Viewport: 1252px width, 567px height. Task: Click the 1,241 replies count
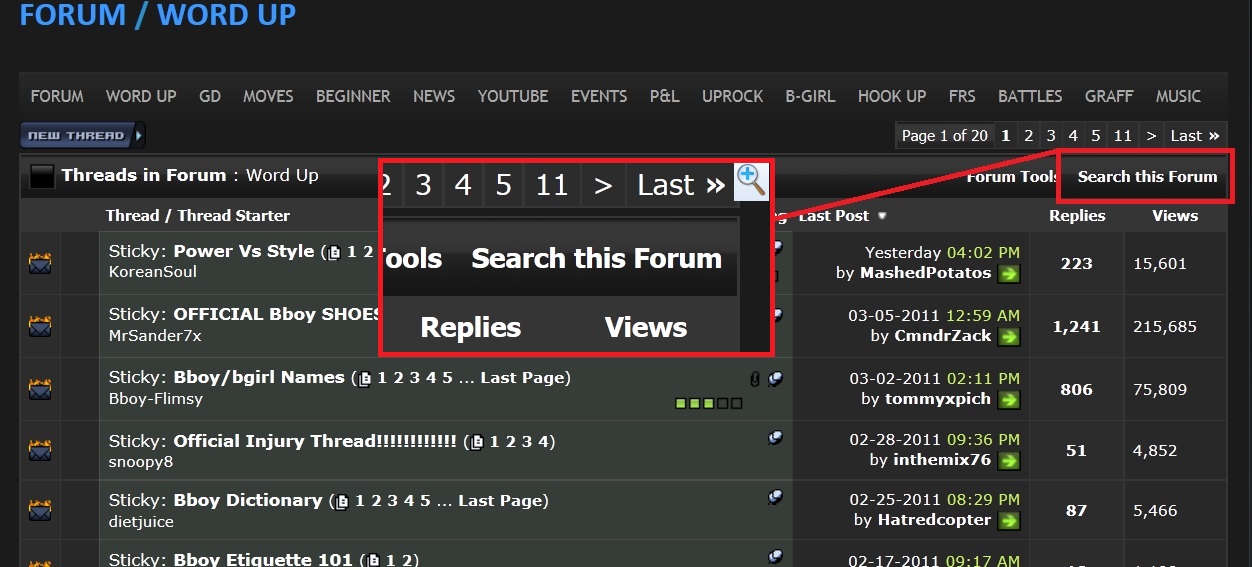point(1076,327)
